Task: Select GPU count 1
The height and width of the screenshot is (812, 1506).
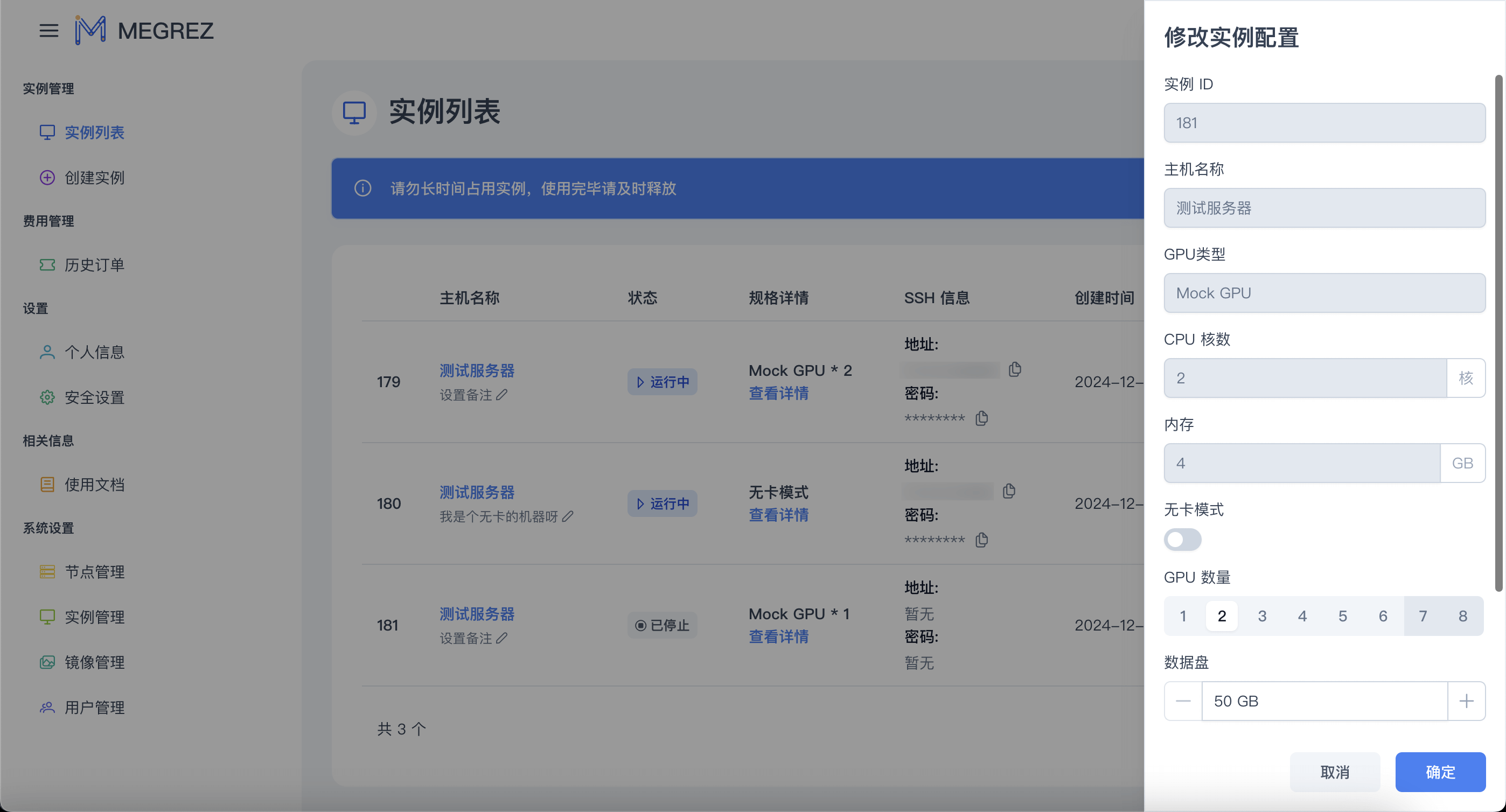Action: pos(1183,615)
